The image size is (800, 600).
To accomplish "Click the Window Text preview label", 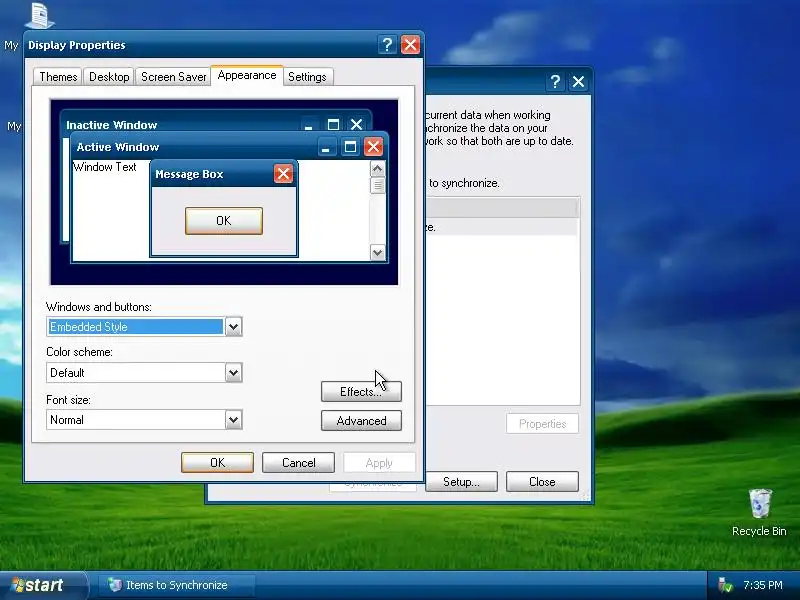I will click(x=105, y=167).
